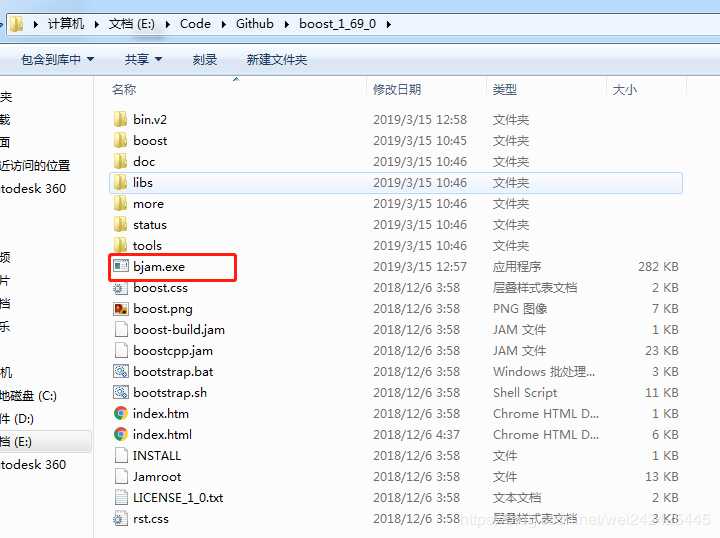Image resolution: width=720 pixels, height=538 pixels.
Task: Click the boost-build.jam file icon
Action: (x=121, y=330)
